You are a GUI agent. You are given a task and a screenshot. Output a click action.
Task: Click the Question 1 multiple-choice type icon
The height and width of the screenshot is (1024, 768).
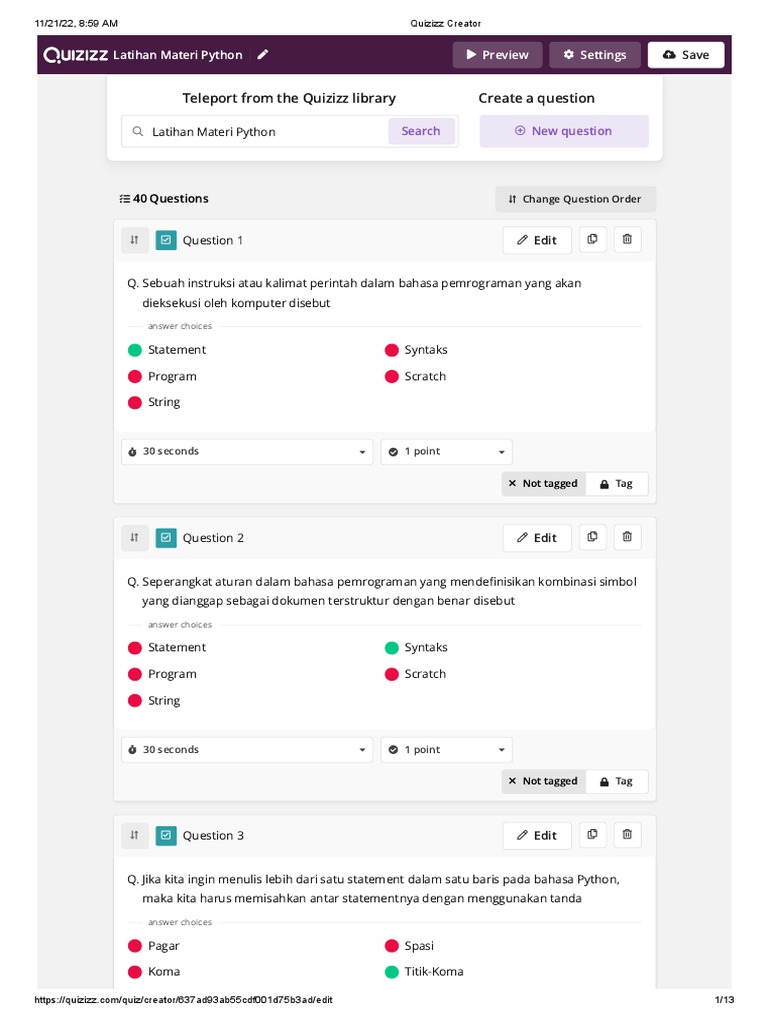(166, 240)
